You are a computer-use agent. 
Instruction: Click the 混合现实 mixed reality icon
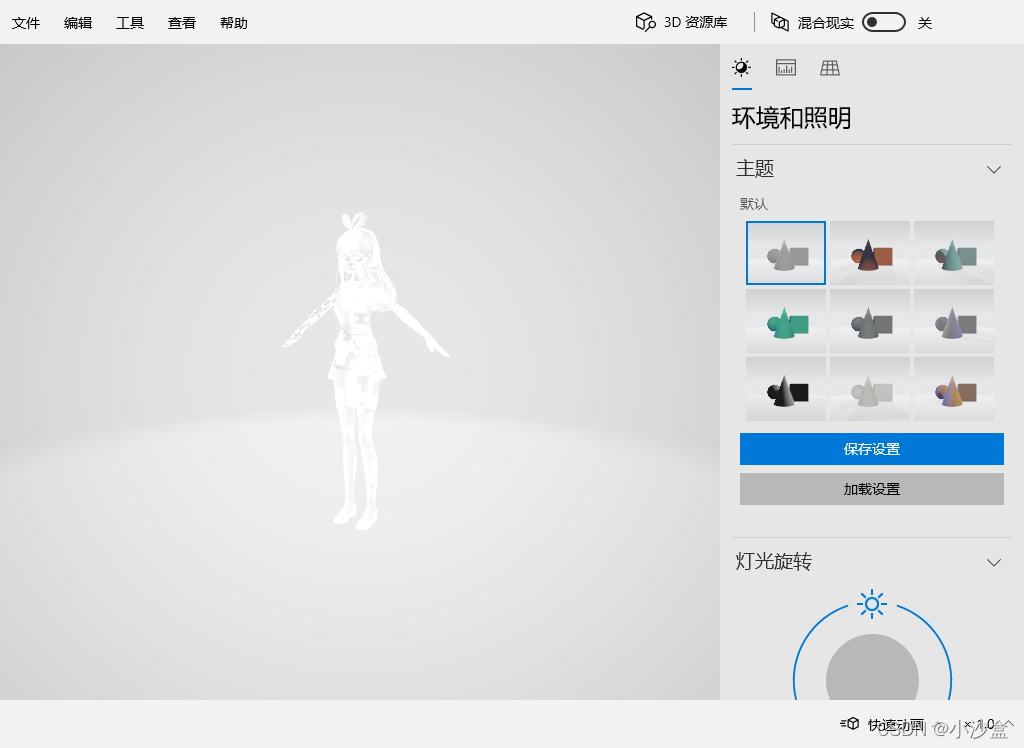[x=780, y=22]
